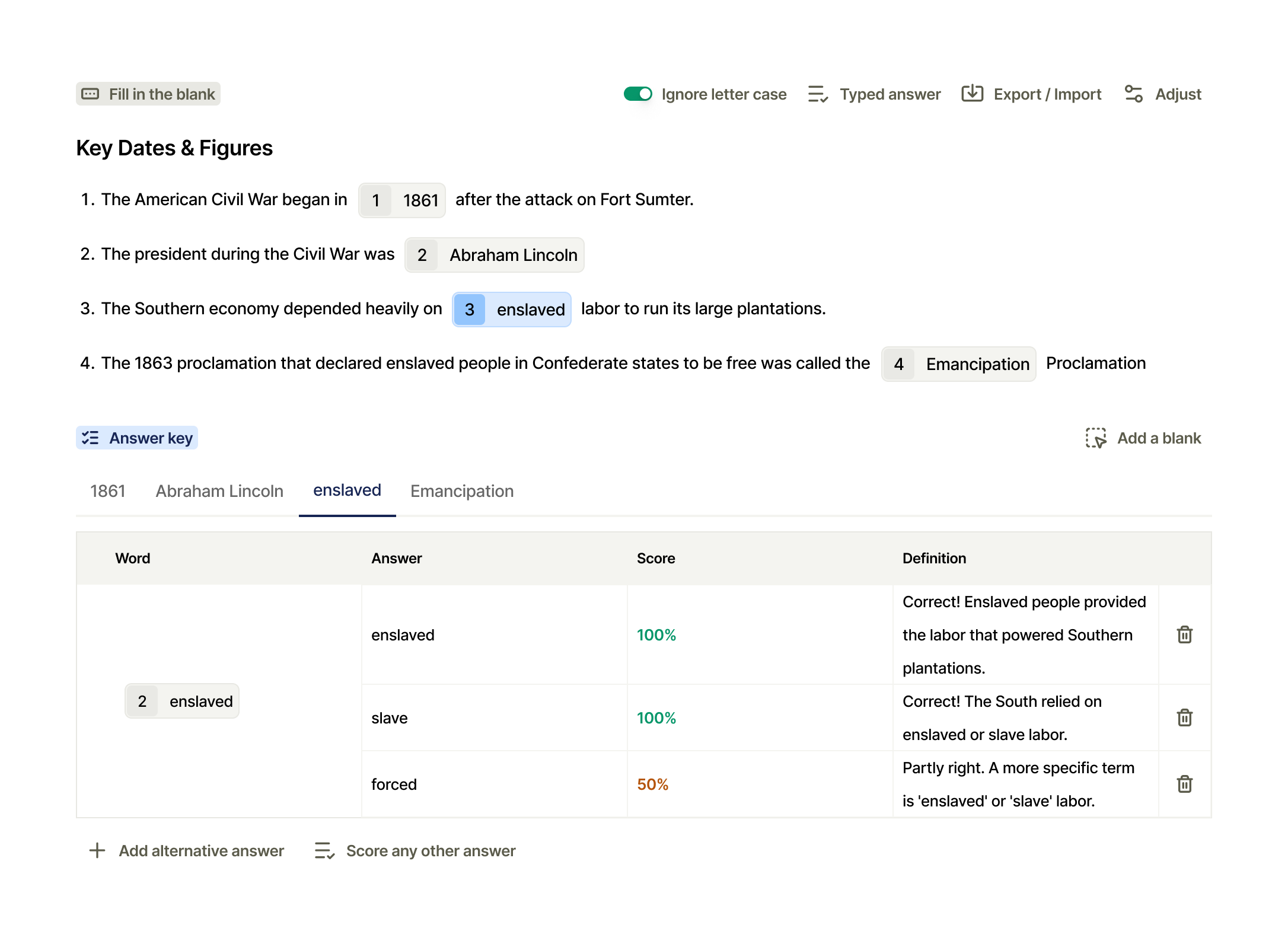Open the Export / Import icon

coord(972,94)
